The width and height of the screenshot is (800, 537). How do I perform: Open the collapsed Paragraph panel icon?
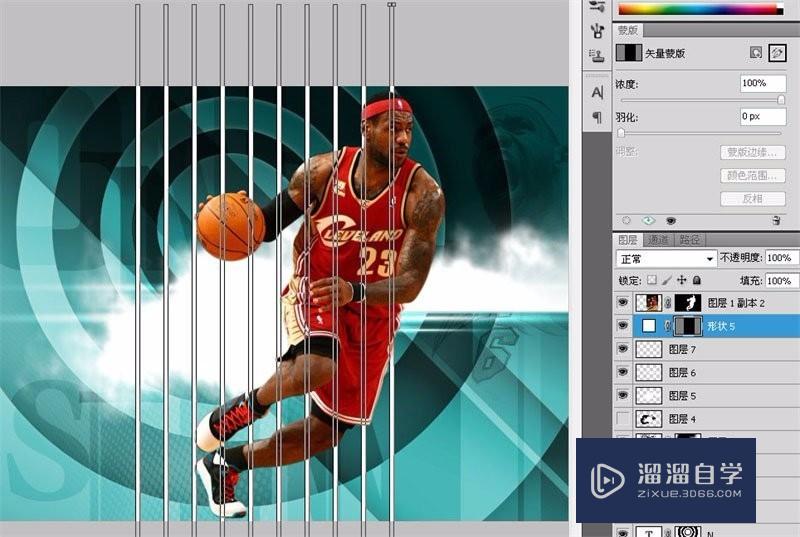pyautogui.click(x=597, y=117)
